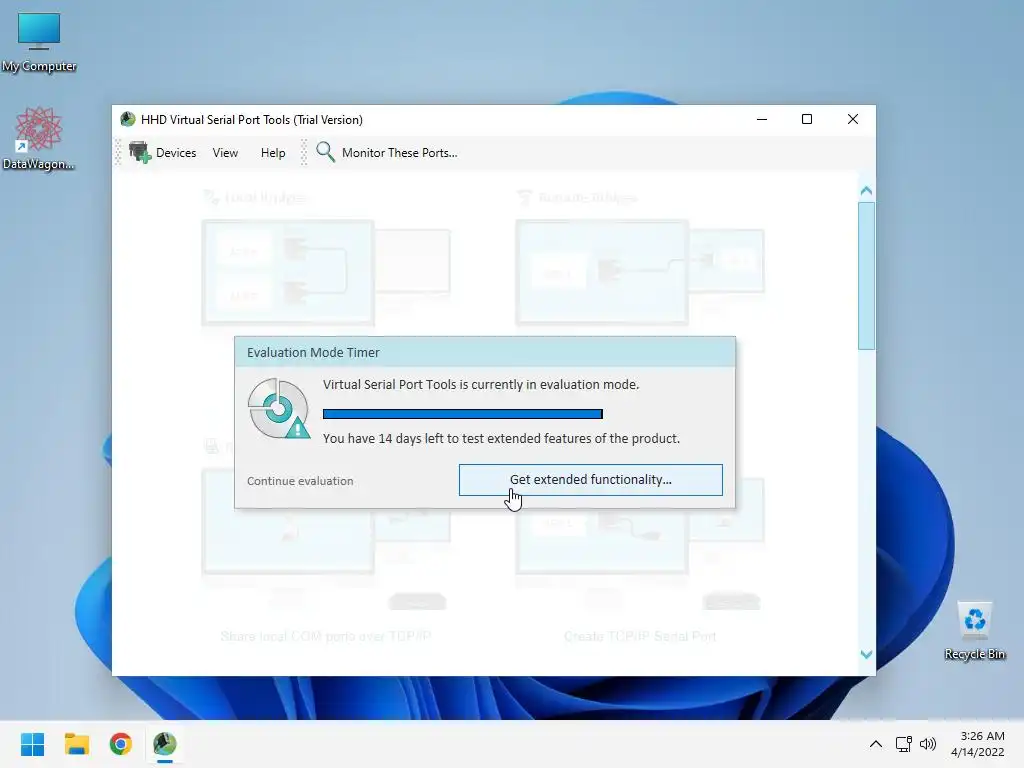Screen dimensions: 1024x768
Task: Select the My Computer desktop icon
Action: (x=39, y=42)
